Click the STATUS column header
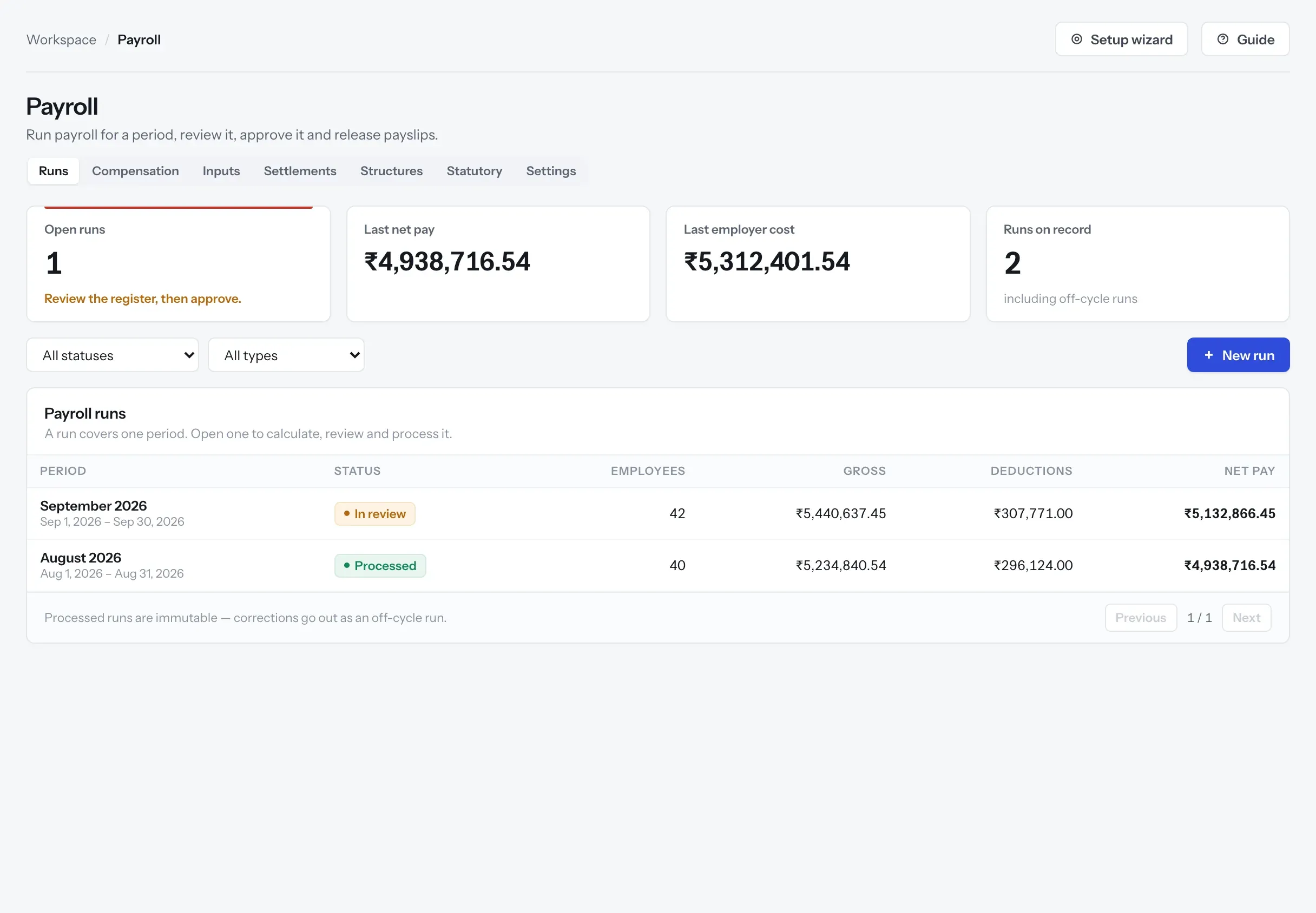 coord(357,471)
